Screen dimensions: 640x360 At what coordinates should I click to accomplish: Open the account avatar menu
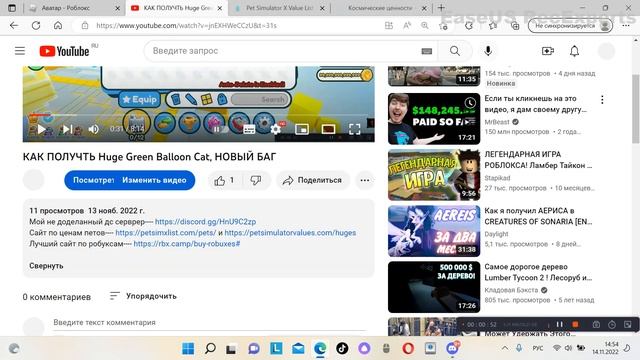tap(606, 51)
